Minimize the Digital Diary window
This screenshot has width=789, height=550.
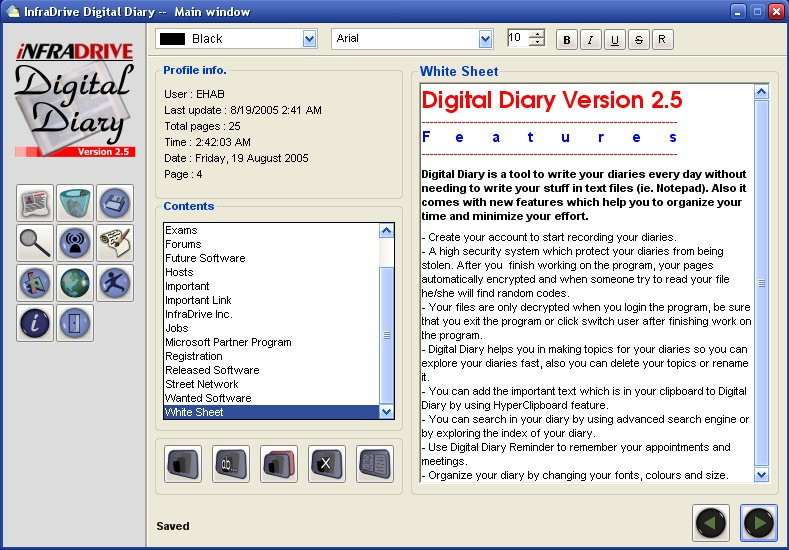coord(738,12)
